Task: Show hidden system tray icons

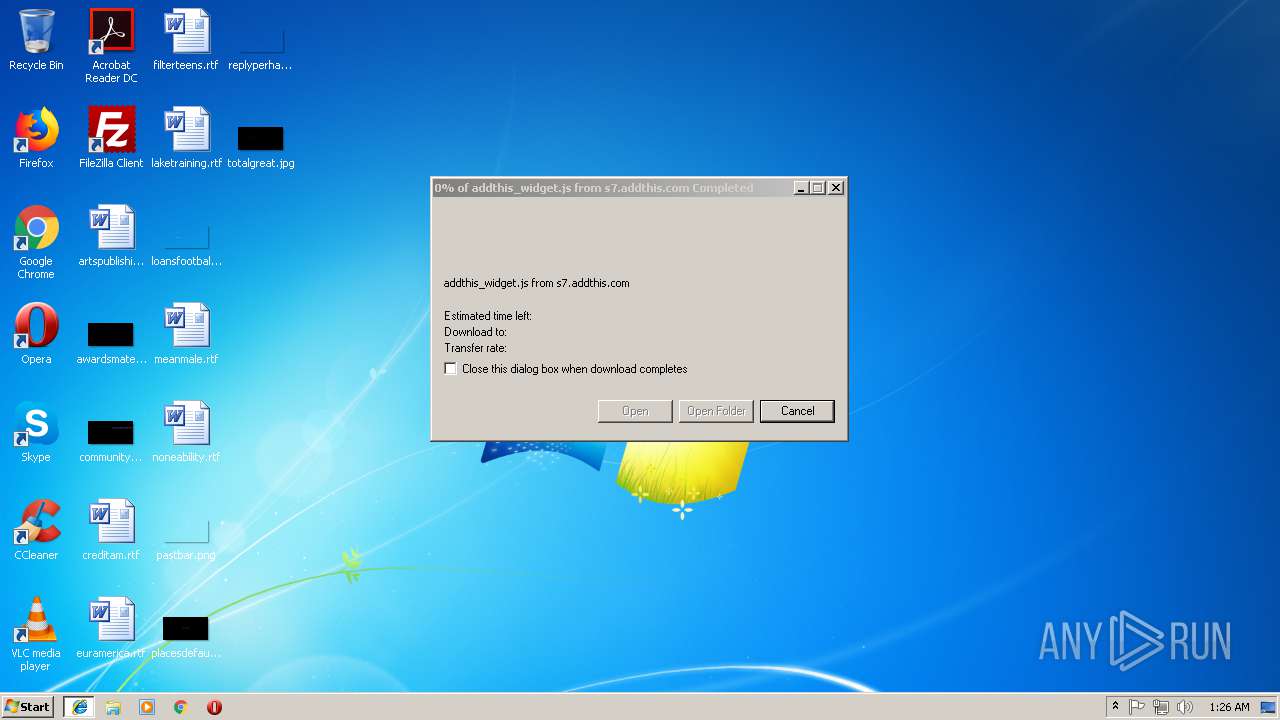Action: pos(1115,707)
